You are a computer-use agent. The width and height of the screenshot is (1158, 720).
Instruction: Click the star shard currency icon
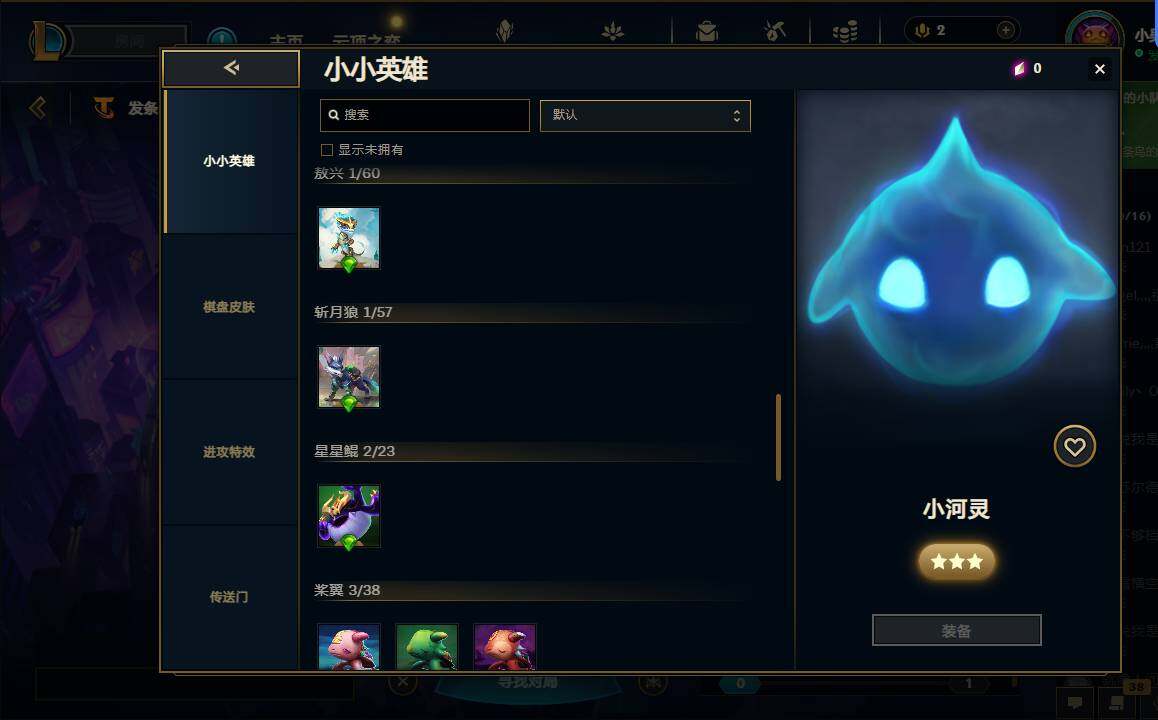click(x=1019, y=69)
